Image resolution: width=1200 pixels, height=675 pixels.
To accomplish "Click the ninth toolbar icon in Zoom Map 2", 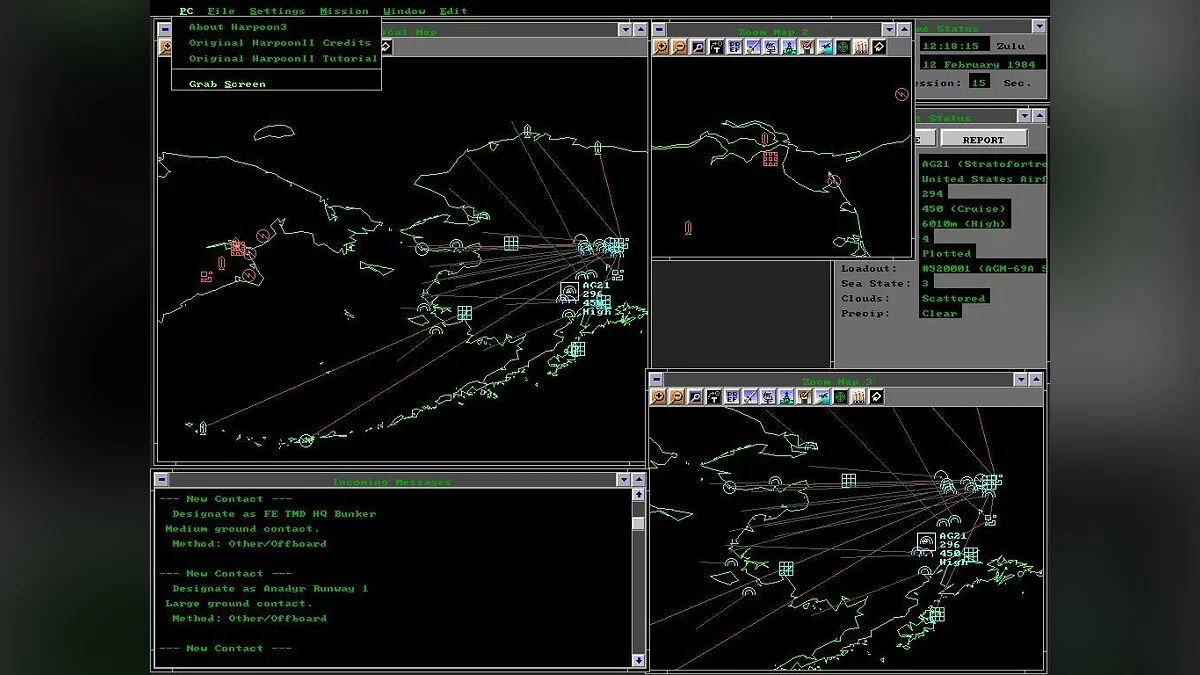I will point(806,46).
